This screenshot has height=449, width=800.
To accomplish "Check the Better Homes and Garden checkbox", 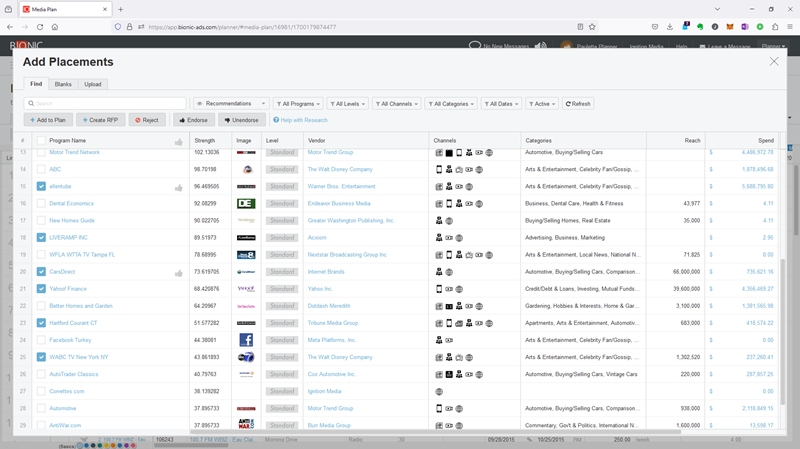I will click(x=41, y=306).
